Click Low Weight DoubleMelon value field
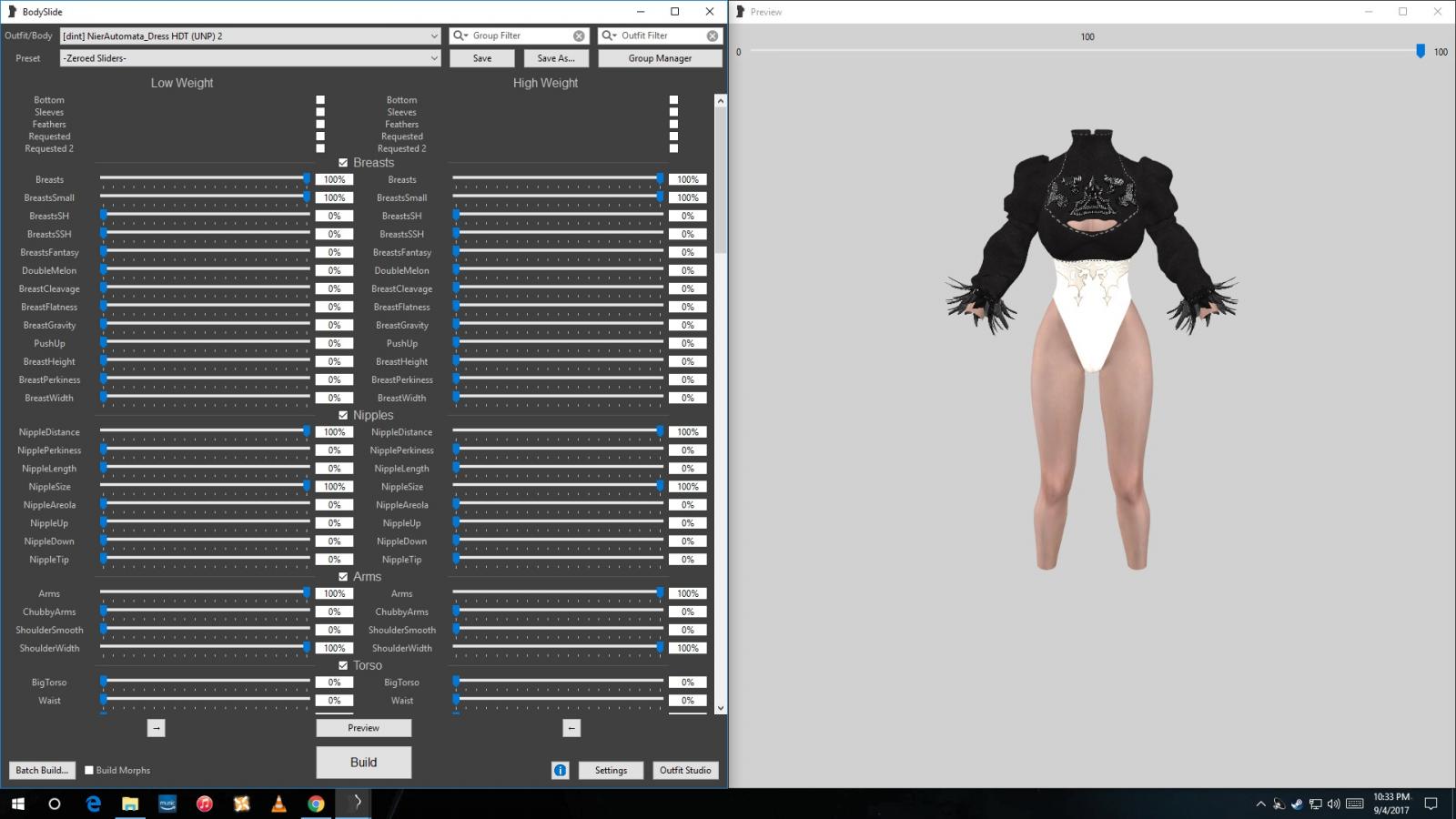Screen dimensions: 1456x819 click(335, 270)
